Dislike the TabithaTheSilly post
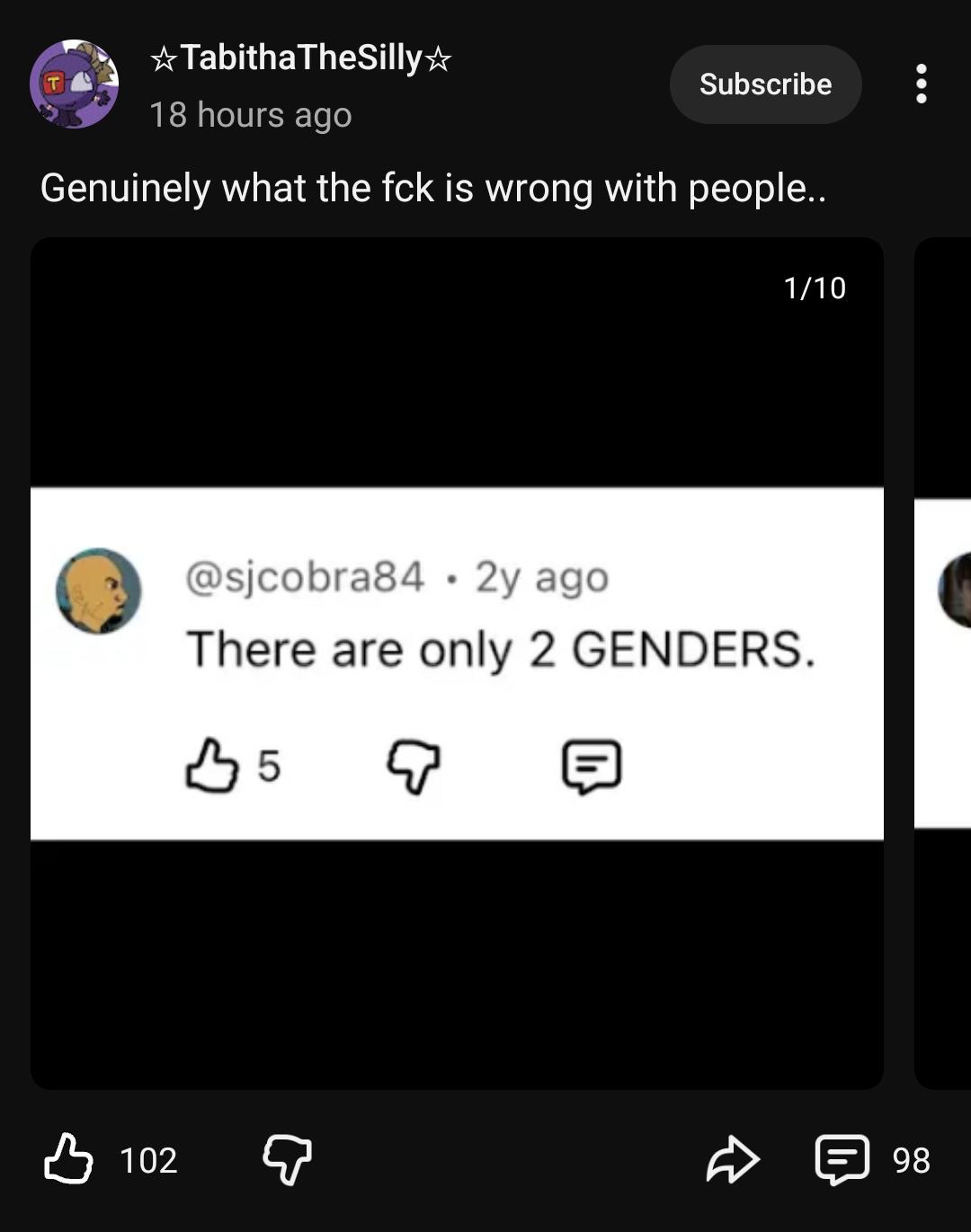This screenshot has width=971, height=1232. coord(287,1159)
